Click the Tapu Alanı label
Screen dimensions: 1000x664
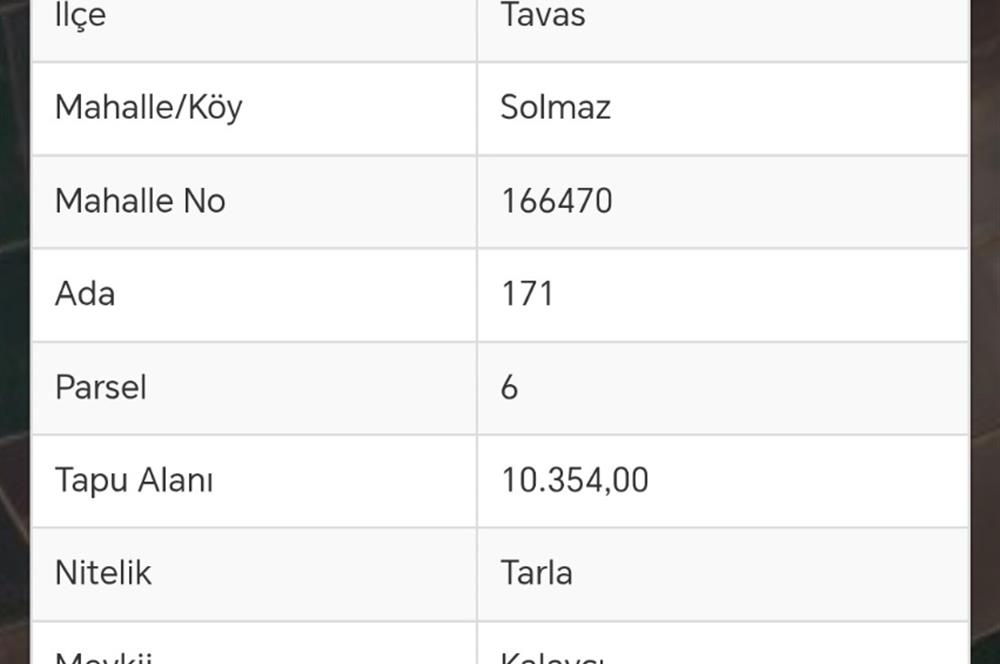click(133, 480)
